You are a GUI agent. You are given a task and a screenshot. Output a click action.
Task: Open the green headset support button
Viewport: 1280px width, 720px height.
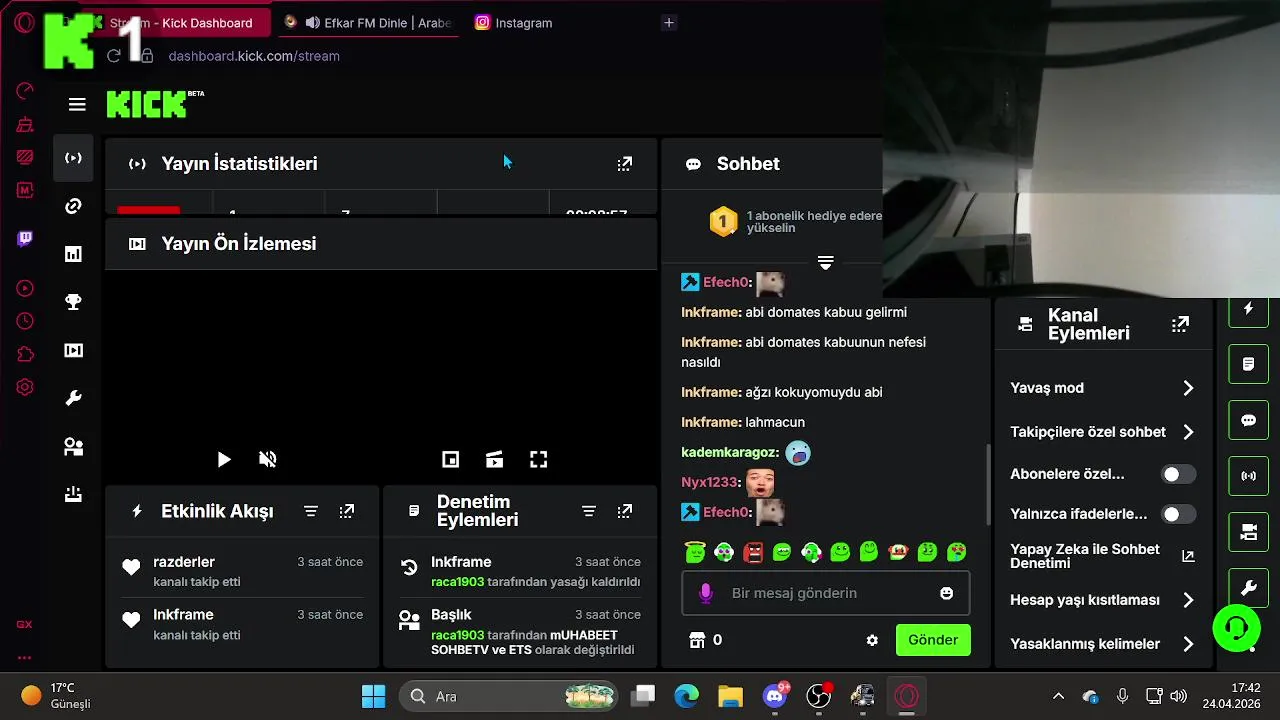[x=1236, y=628]
